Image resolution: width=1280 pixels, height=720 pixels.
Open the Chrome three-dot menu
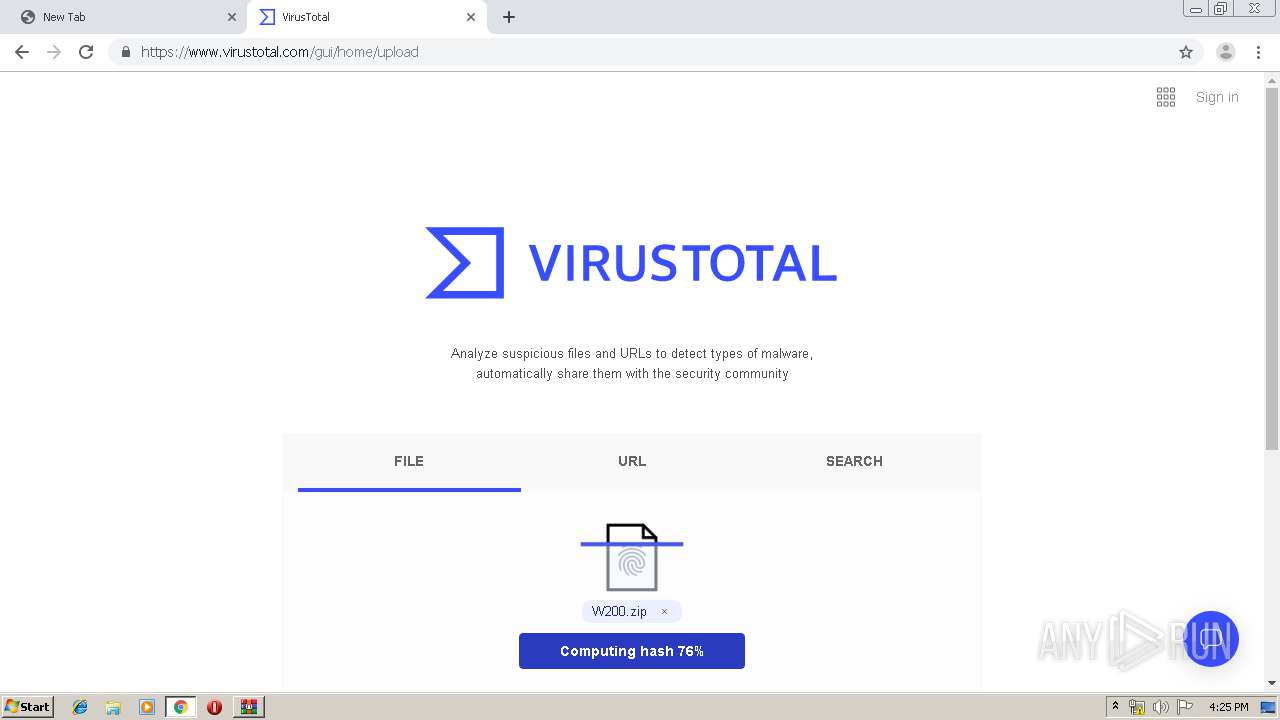1258,52
